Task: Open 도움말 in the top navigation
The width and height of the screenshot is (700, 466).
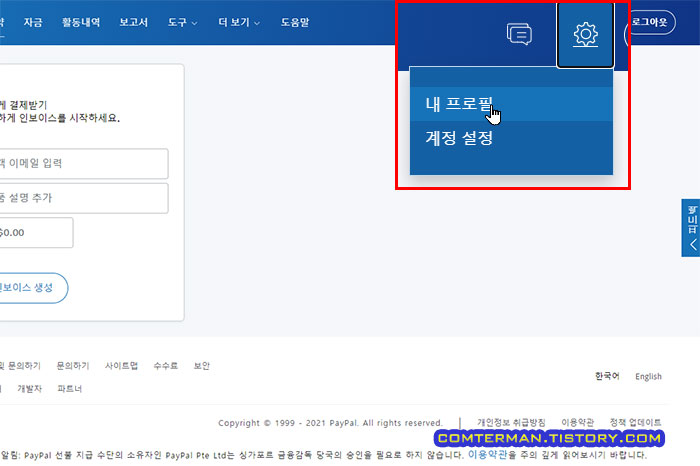Action: pyautogui.click(x=295, y=22)
